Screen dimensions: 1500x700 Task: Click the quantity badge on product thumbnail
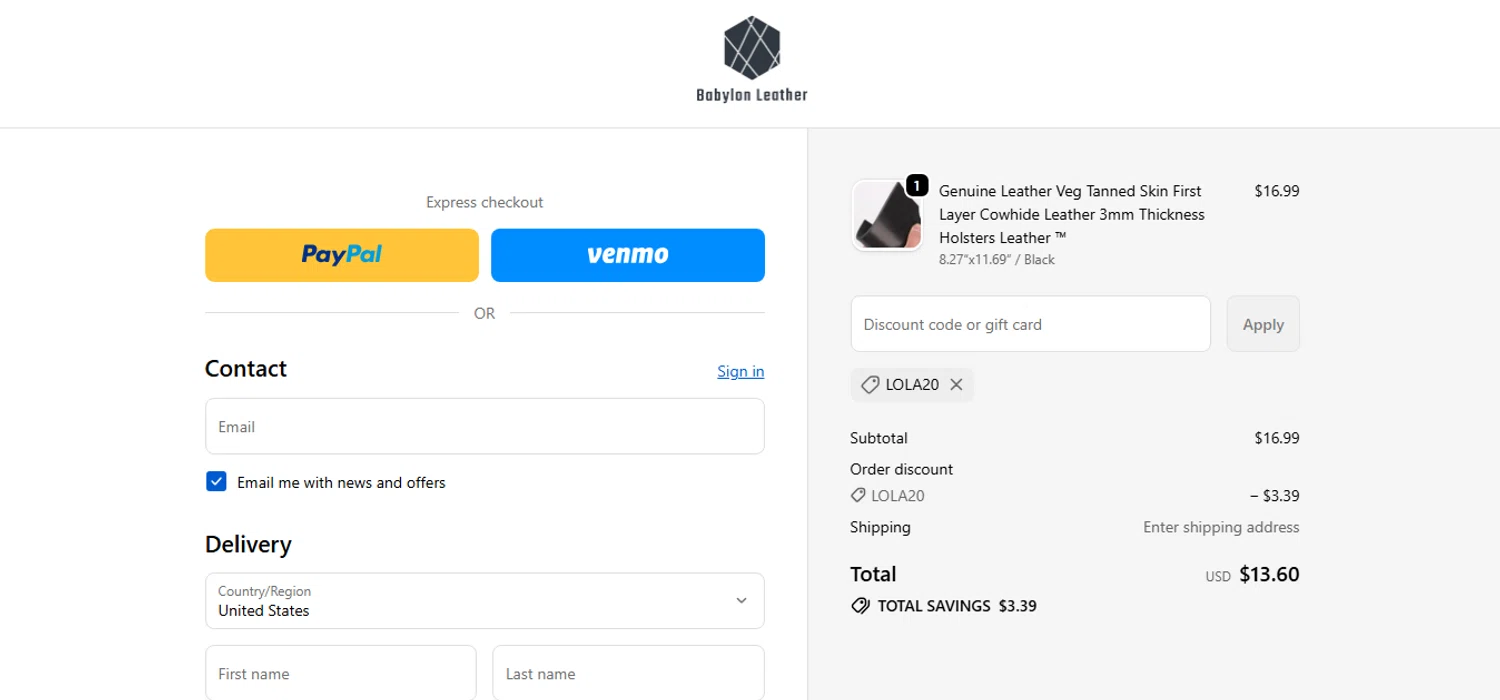[917, 185]
